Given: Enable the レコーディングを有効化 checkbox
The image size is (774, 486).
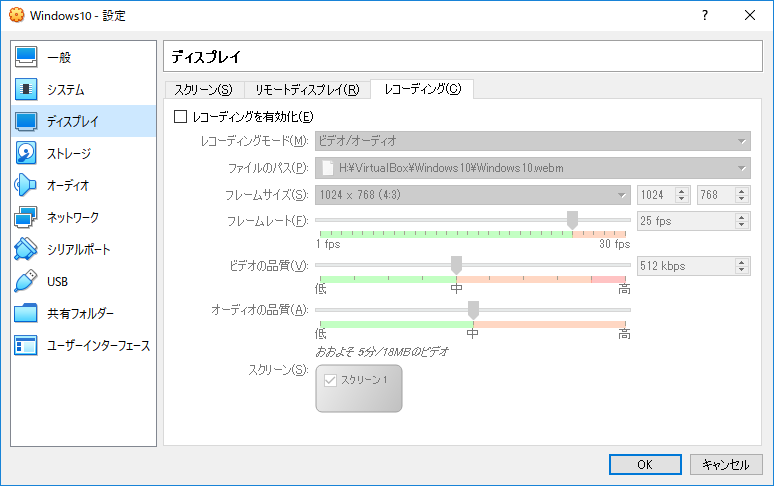Looking at the screenshot, I should (181, 116).
